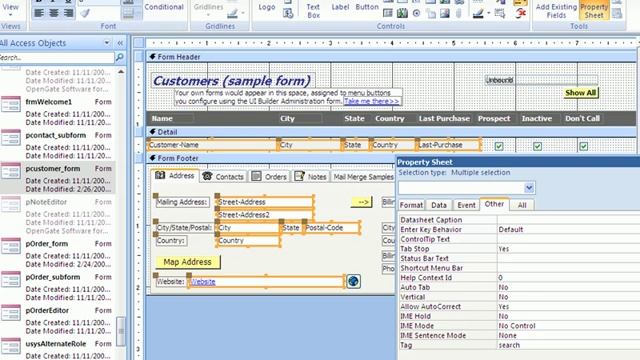Click gridline color pencil icon in Gridlines
Viewport: 640px width, 360px height.
232,14
